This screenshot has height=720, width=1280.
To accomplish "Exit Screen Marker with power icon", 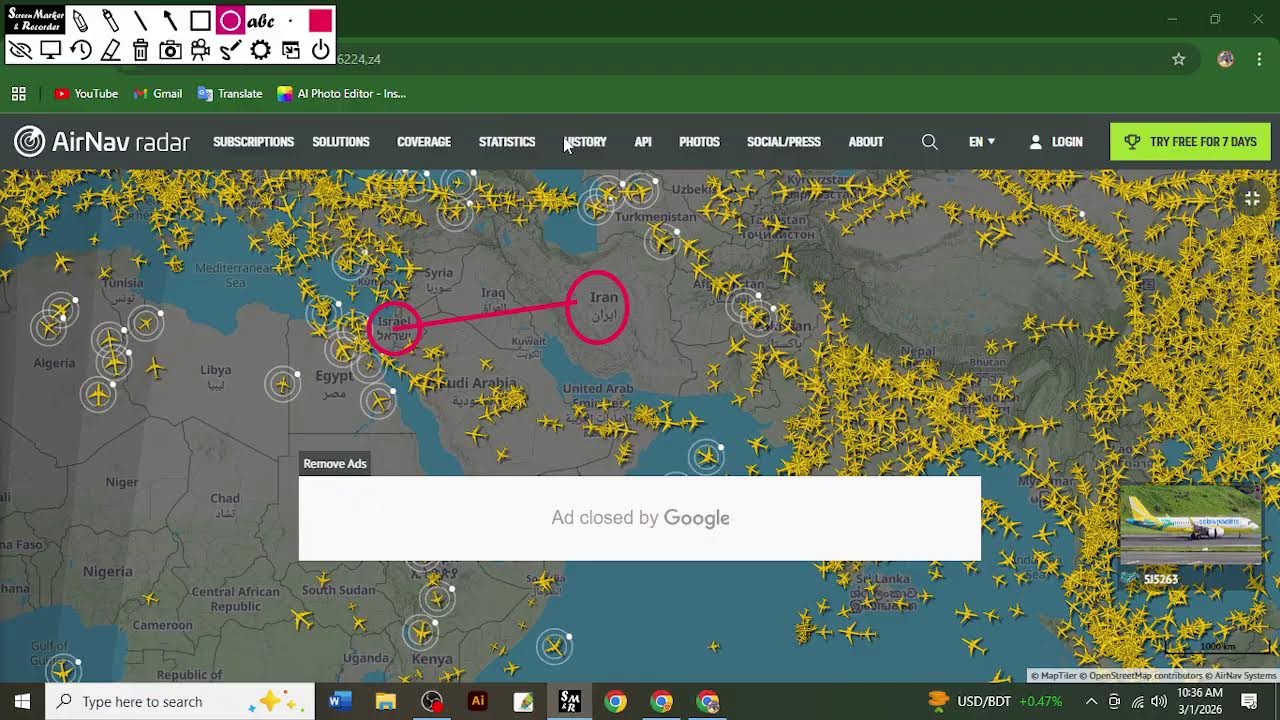I will click(320, 50).
